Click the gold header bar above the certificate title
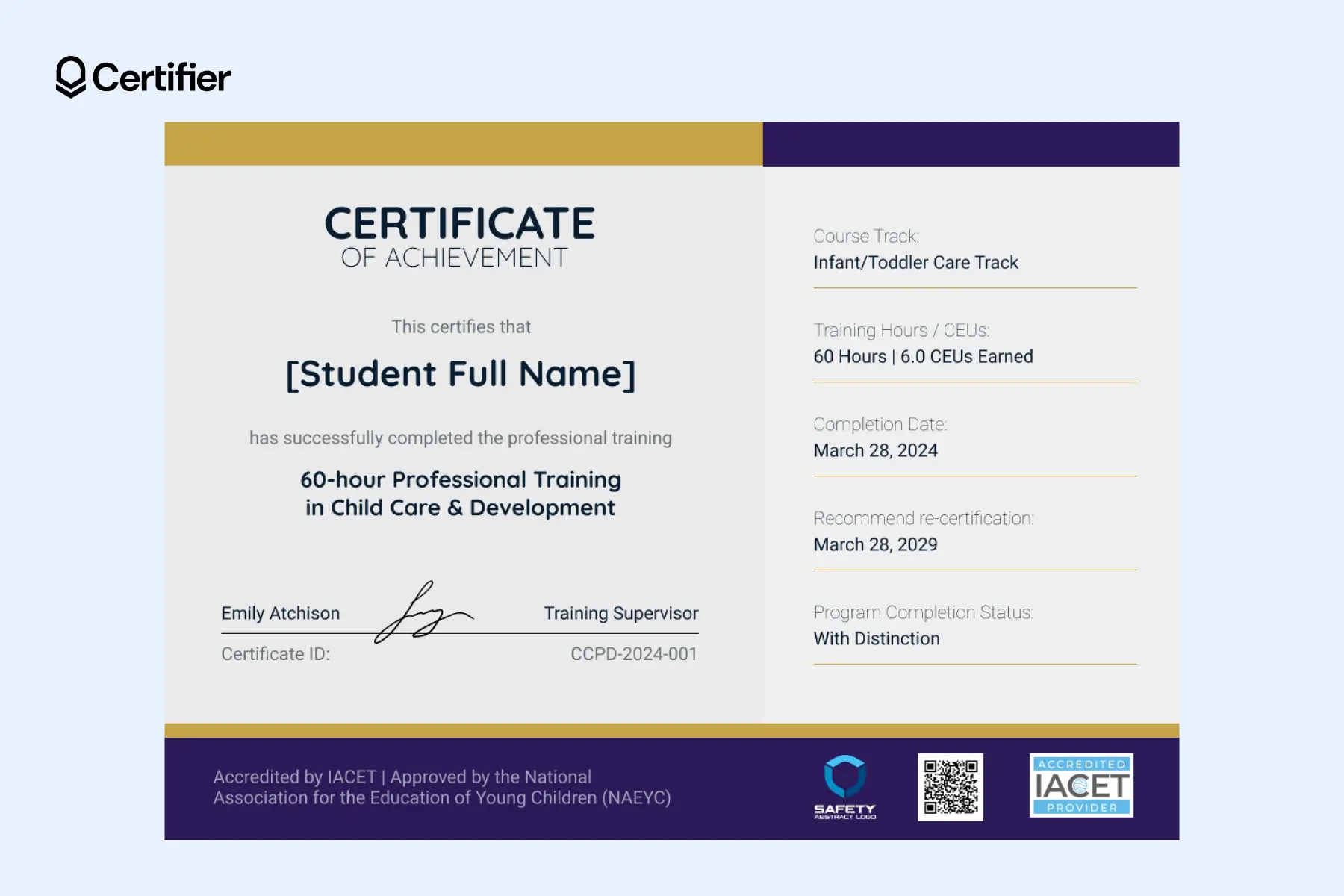Screen dimensions: 1344x896 click(461, 142)
